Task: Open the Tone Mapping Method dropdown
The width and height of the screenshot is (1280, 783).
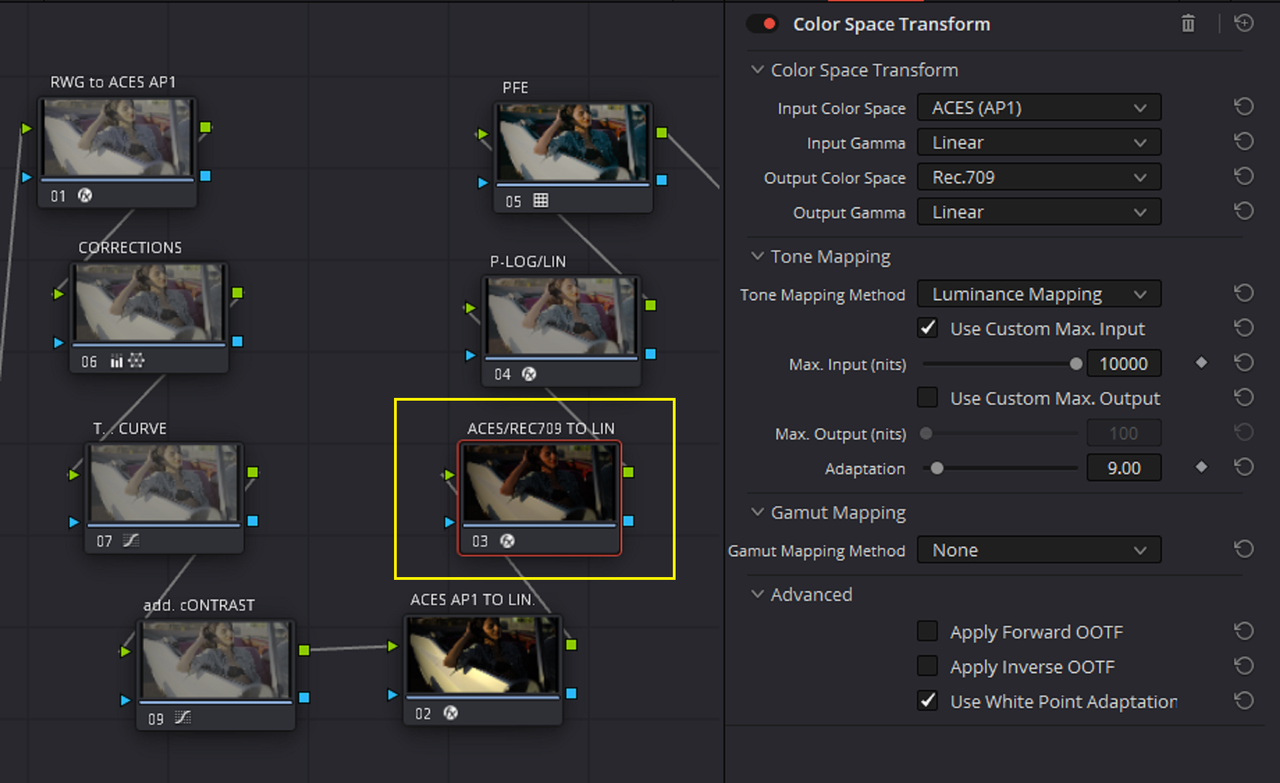Action: pyautogui.click(x=1039, y=294)
